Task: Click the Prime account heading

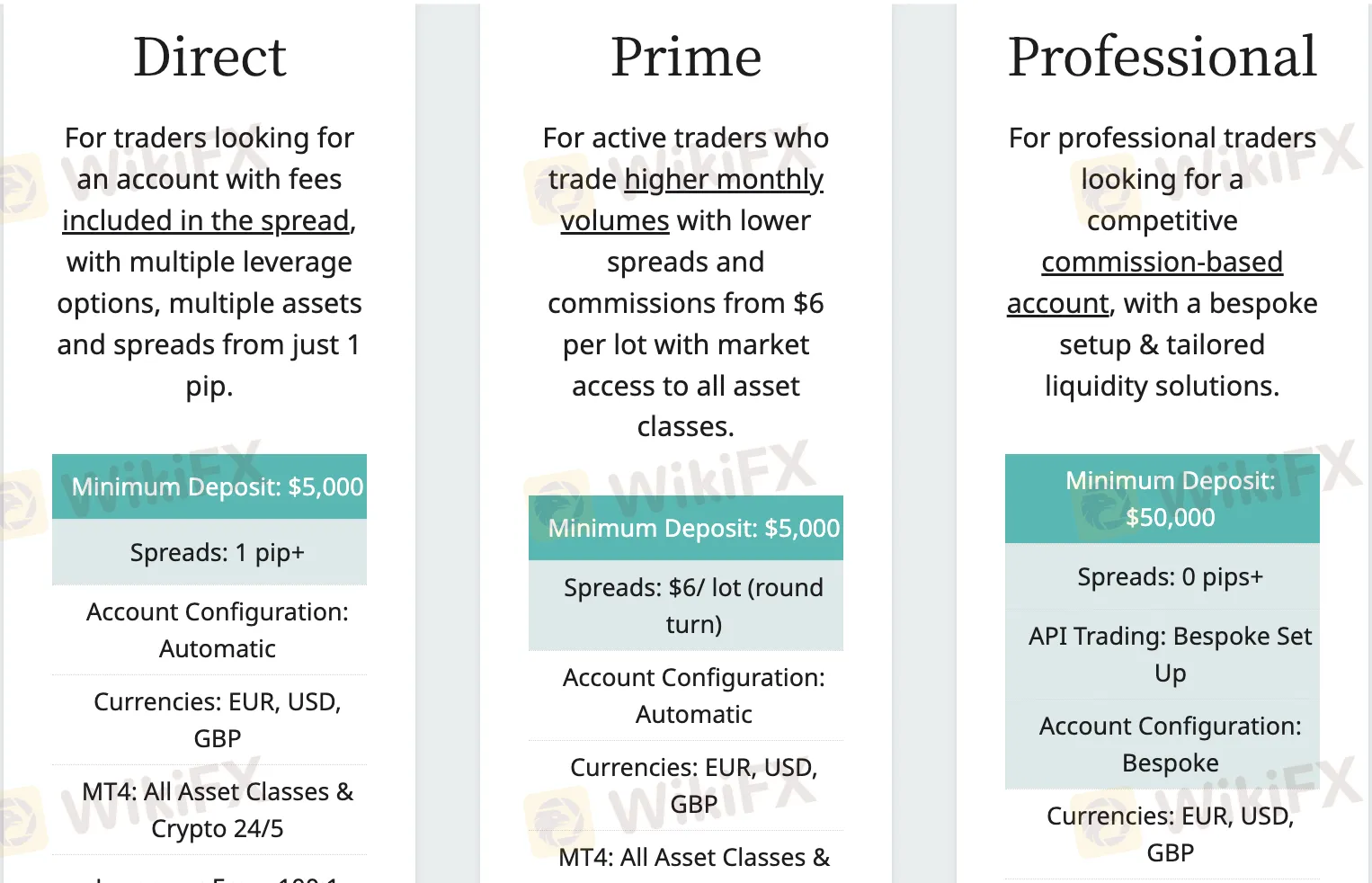Action: click(686, 58)
